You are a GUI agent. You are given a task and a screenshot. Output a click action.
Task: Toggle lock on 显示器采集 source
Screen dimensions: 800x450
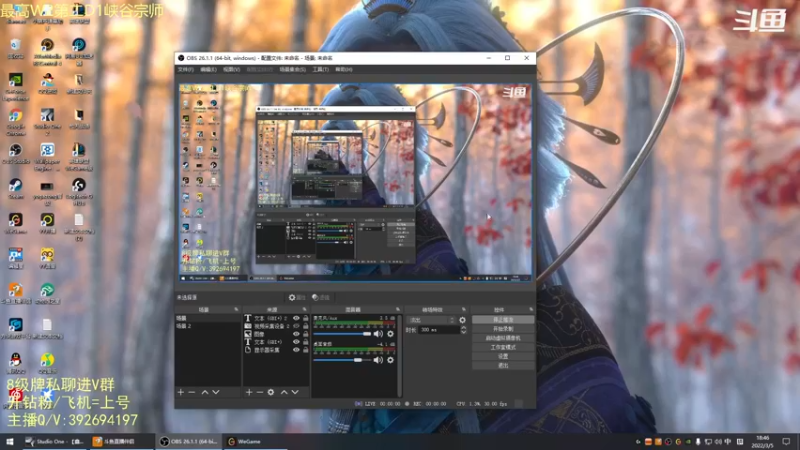tap(306, 350)
